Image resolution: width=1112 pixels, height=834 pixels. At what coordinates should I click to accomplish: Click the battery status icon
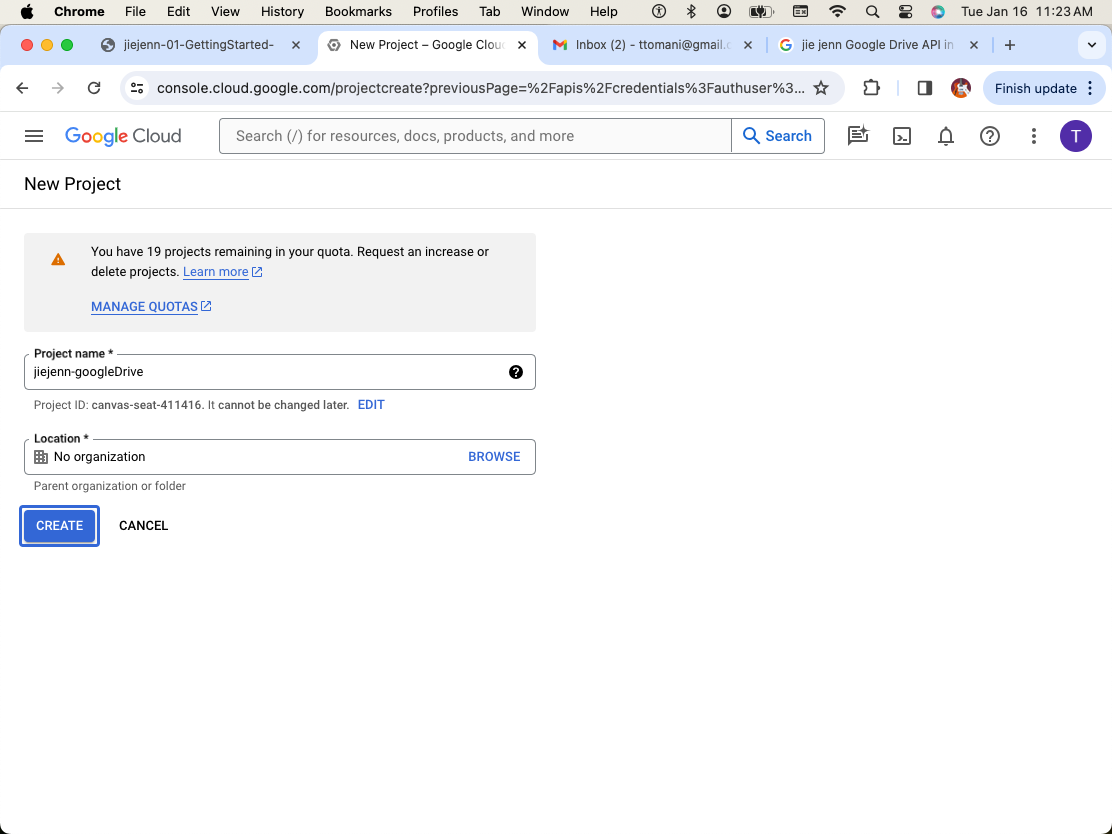tap(761, 11)
